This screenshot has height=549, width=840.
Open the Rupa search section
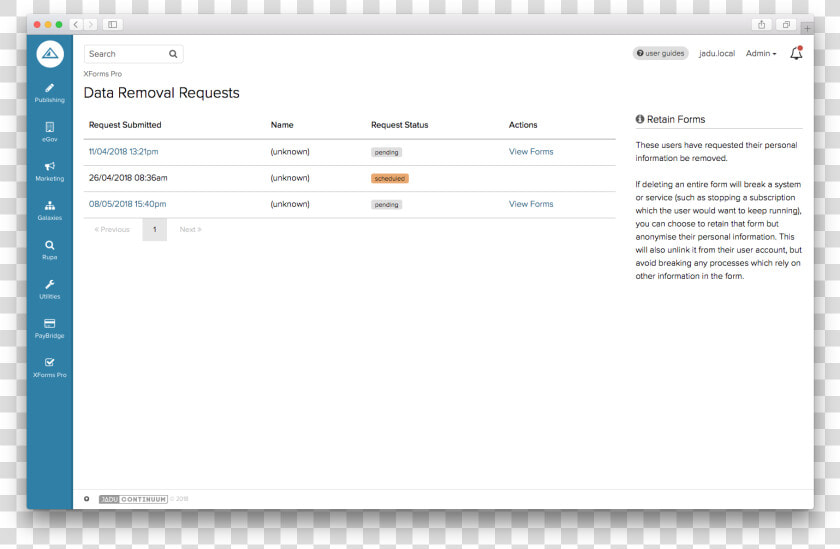[50, 250]
